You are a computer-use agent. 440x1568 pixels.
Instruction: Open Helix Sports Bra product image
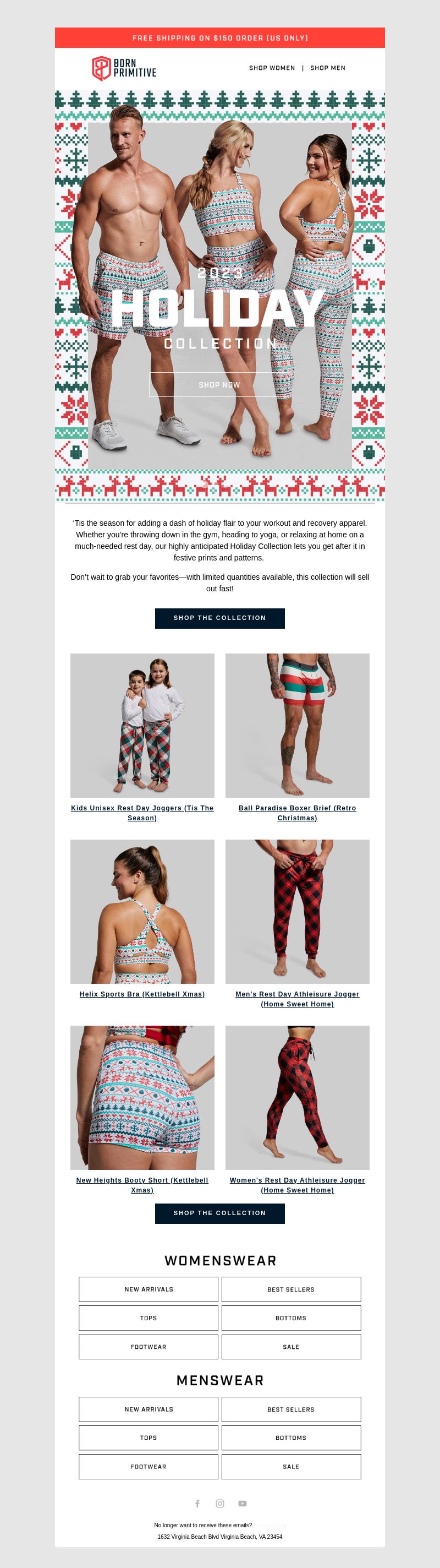coord(142,911)
